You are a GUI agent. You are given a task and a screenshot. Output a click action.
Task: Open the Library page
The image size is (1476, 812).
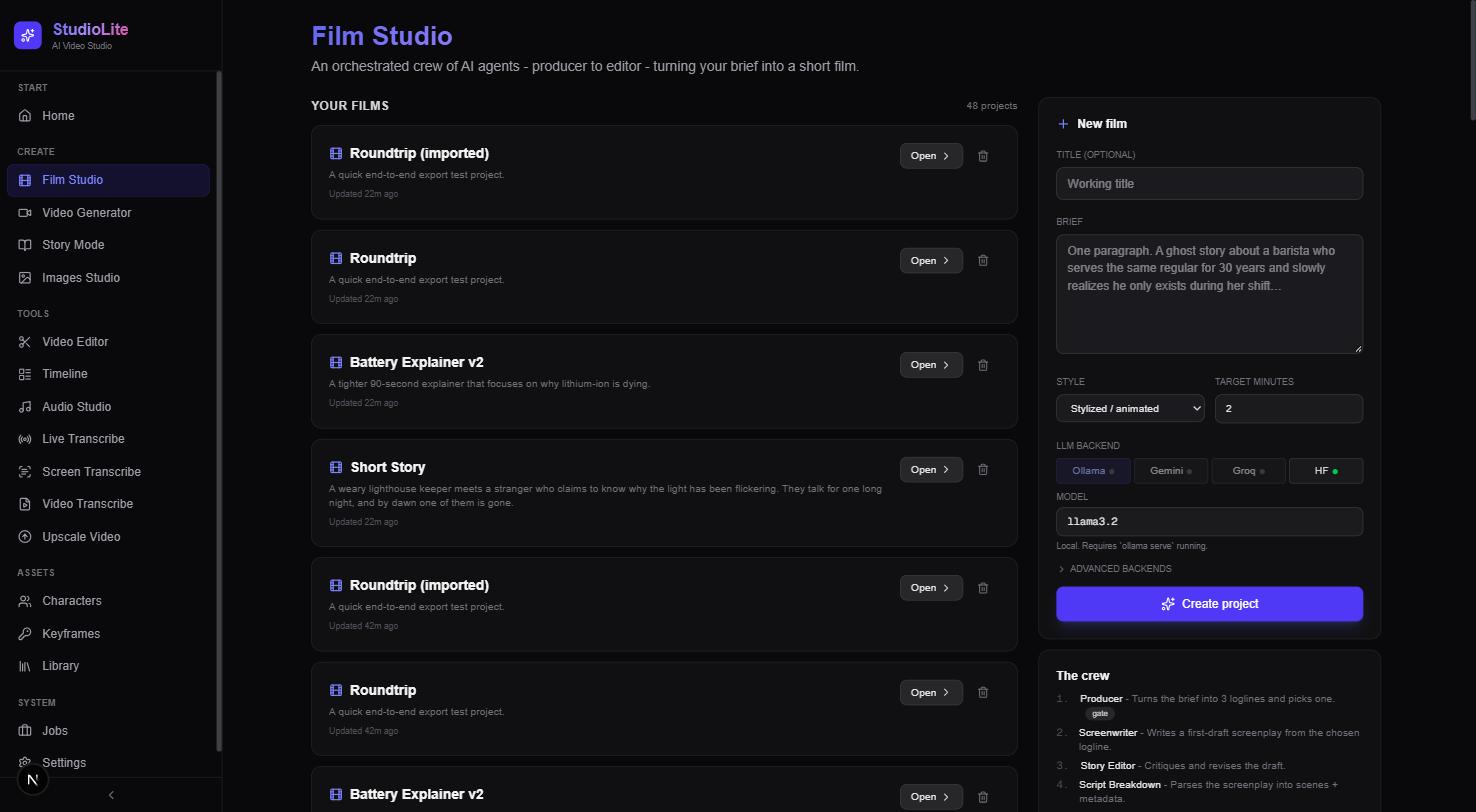point(108,666)
